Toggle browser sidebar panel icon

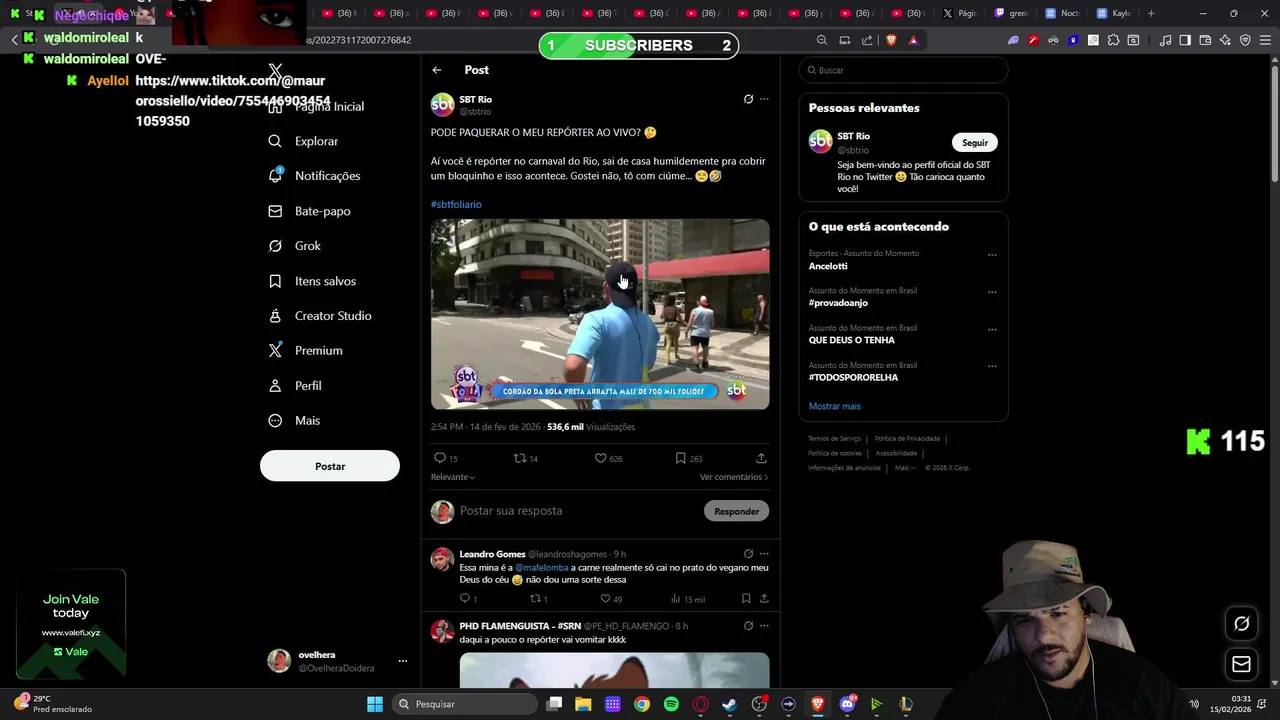1185,40
